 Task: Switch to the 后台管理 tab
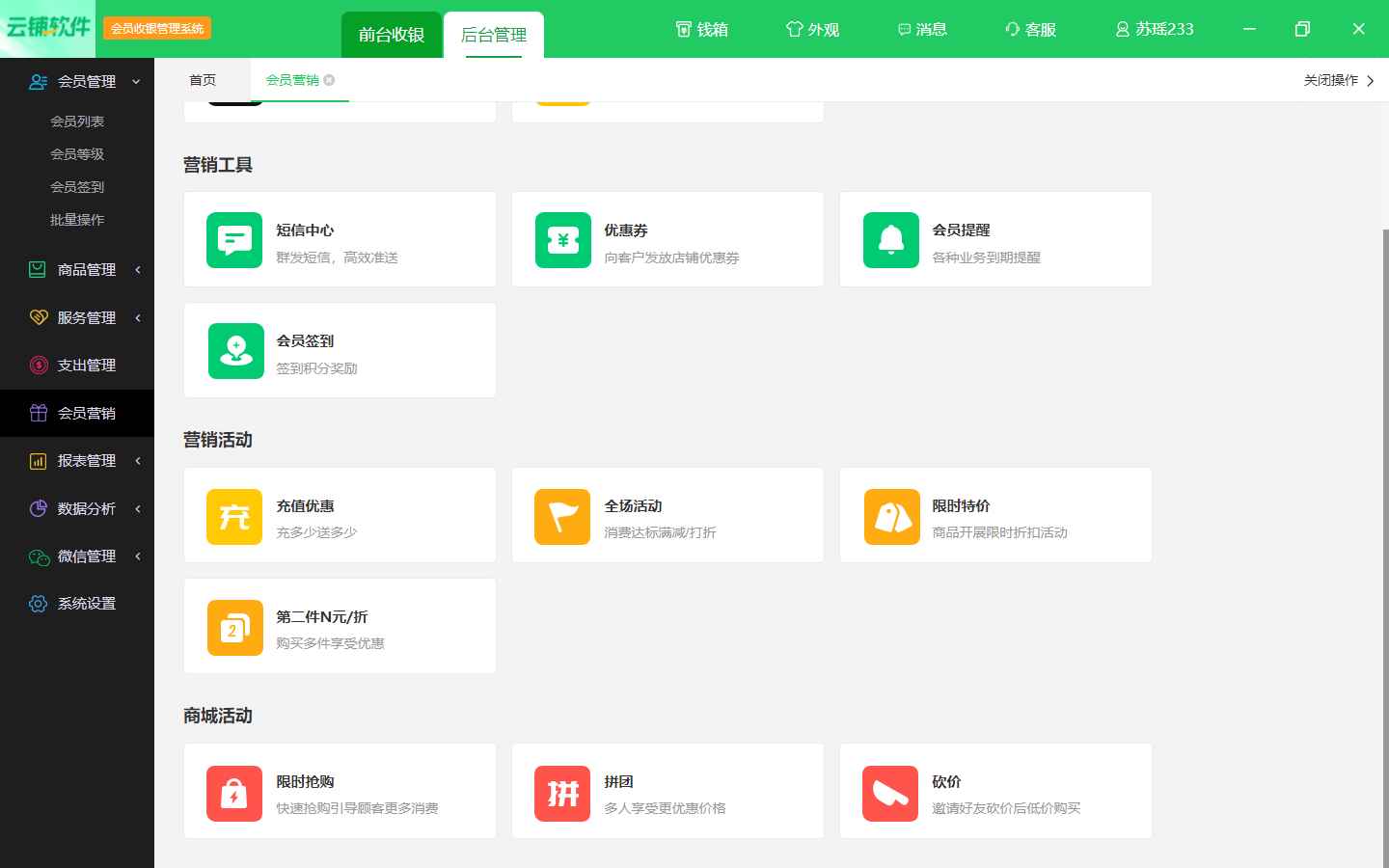(x=494, y=35)
